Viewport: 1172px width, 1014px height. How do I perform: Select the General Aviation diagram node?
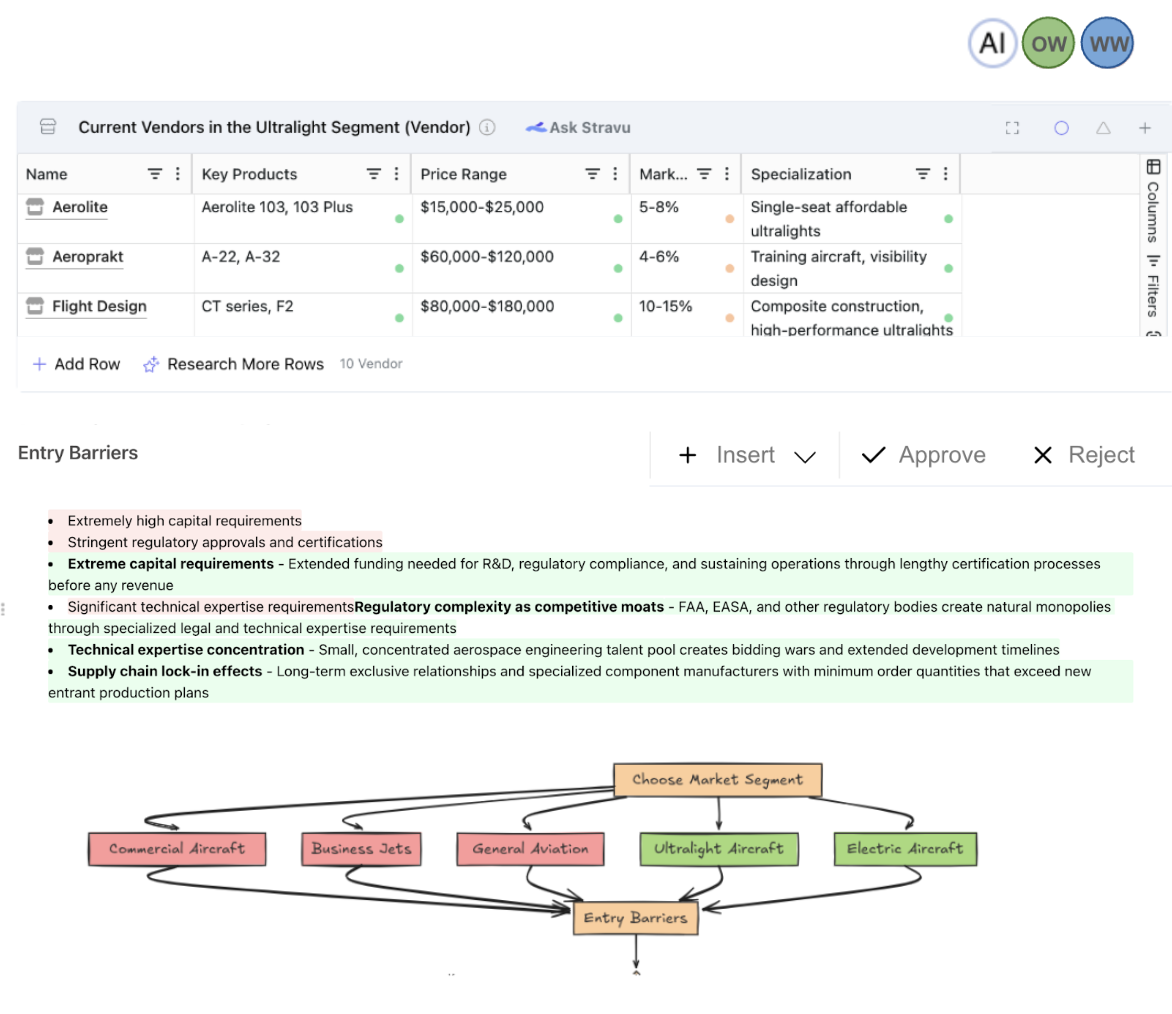click(x=531, y=849)
